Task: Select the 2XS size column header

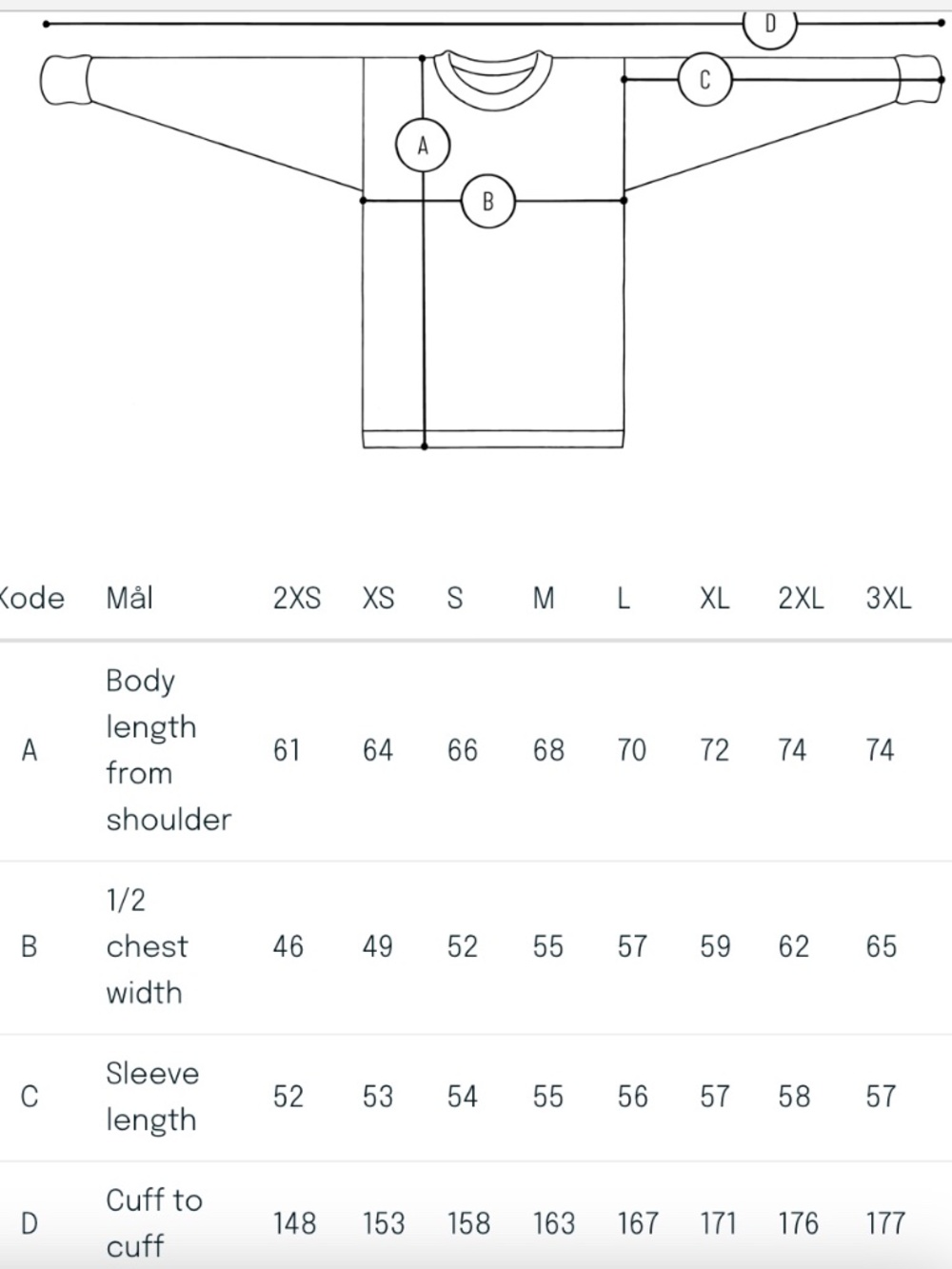Action: pos(297,598)
